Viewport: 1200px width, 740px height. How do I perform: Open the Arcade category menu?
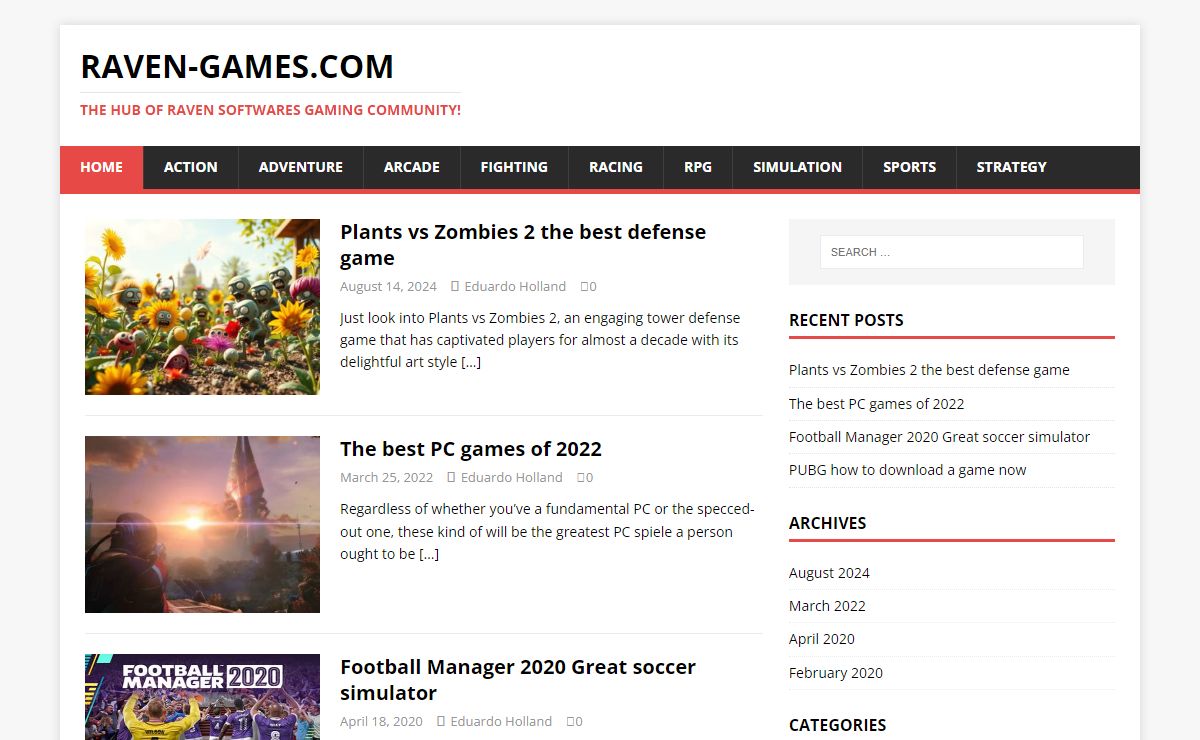coord(412,167)
